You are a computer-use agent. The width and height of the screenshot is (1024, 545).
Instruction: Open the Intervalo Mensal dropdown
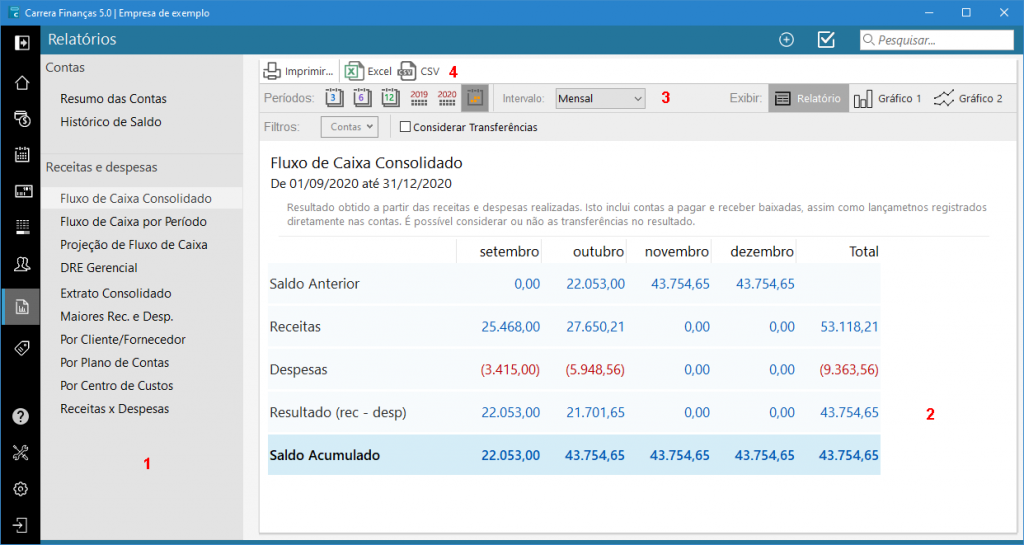tap(600, 99)
